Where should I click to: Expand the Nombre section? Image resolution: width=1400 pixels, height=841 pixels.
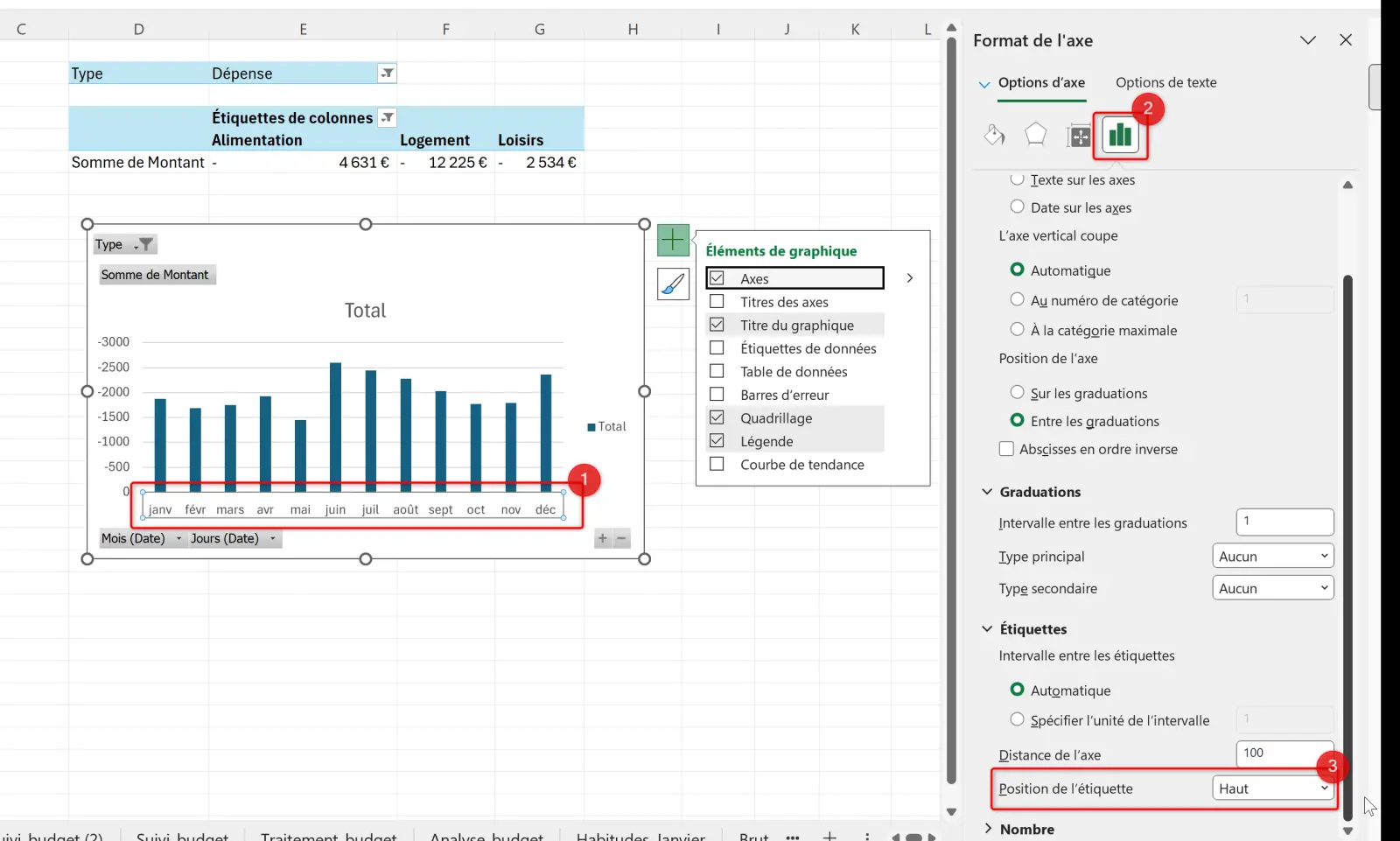click(987, 829)
